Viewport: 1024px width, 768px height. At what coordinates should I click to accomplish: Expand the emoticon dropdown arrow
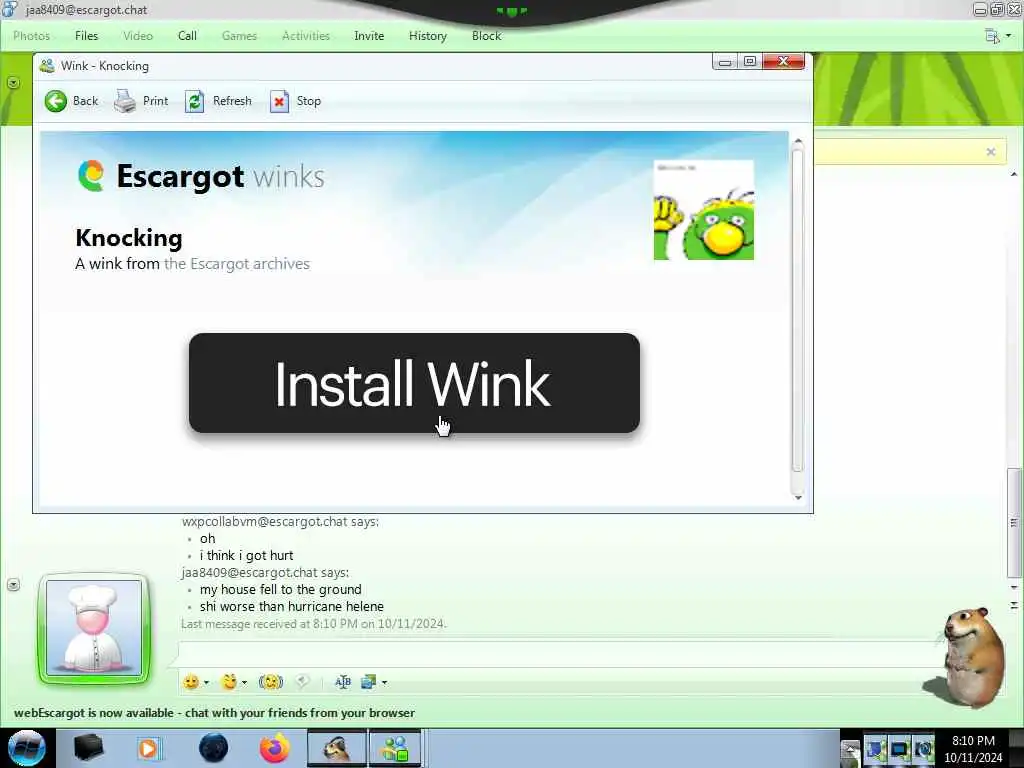point(206,682)
